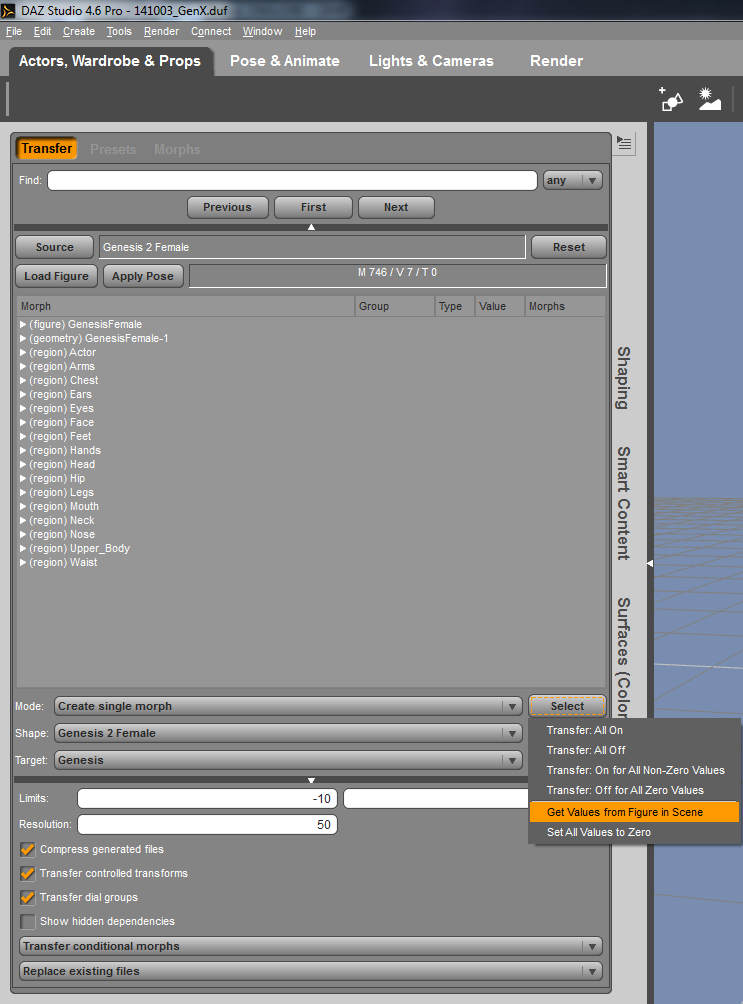The width and height of the screenshot is (743, 1004).
Task: Open the File menu
Action: pyautogui.click(x=13, y=31)
